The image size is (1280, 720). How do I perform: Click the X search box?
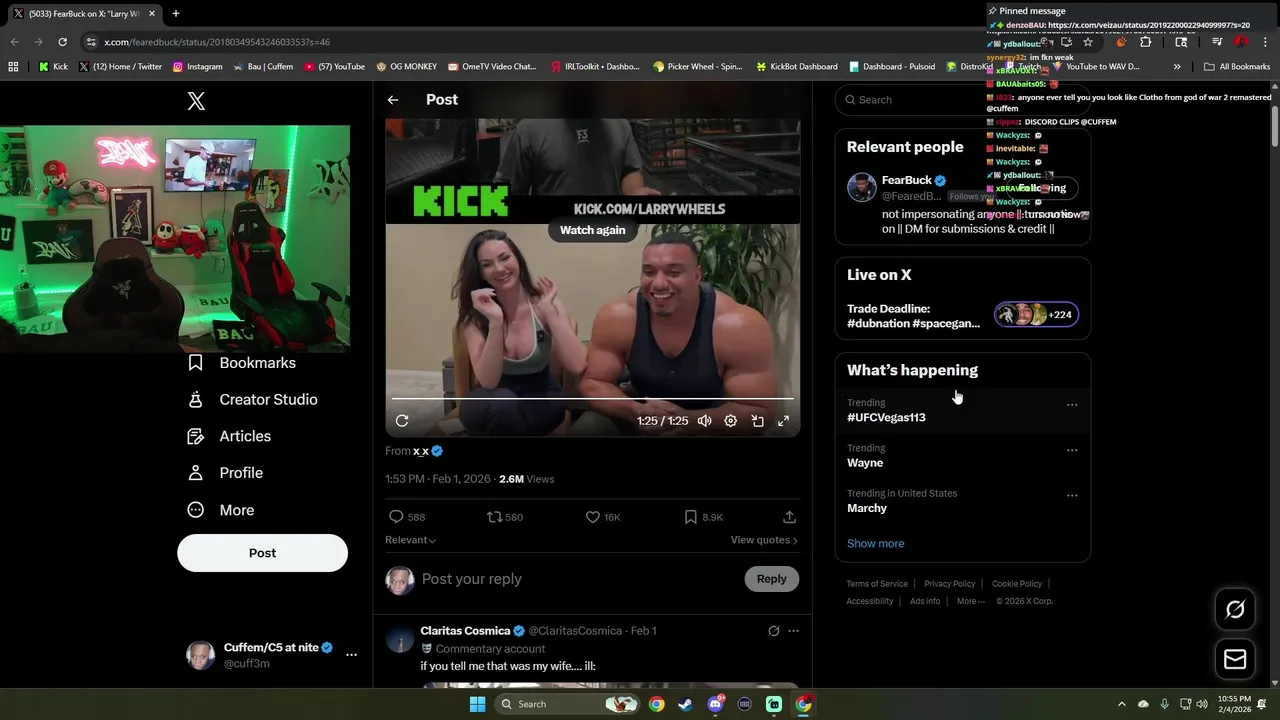point(962,100)
